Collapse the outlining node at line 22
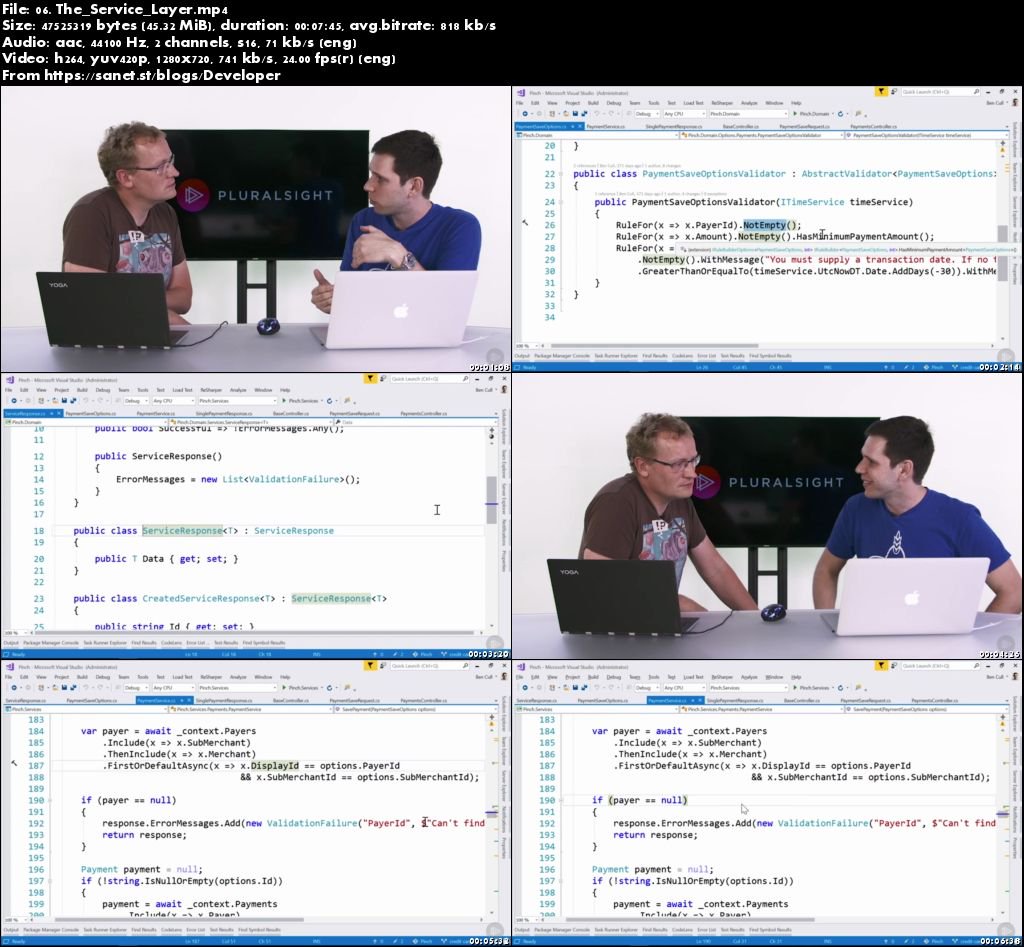The image size is (1024, 947). pyautogui.click(x=561, y=174)
